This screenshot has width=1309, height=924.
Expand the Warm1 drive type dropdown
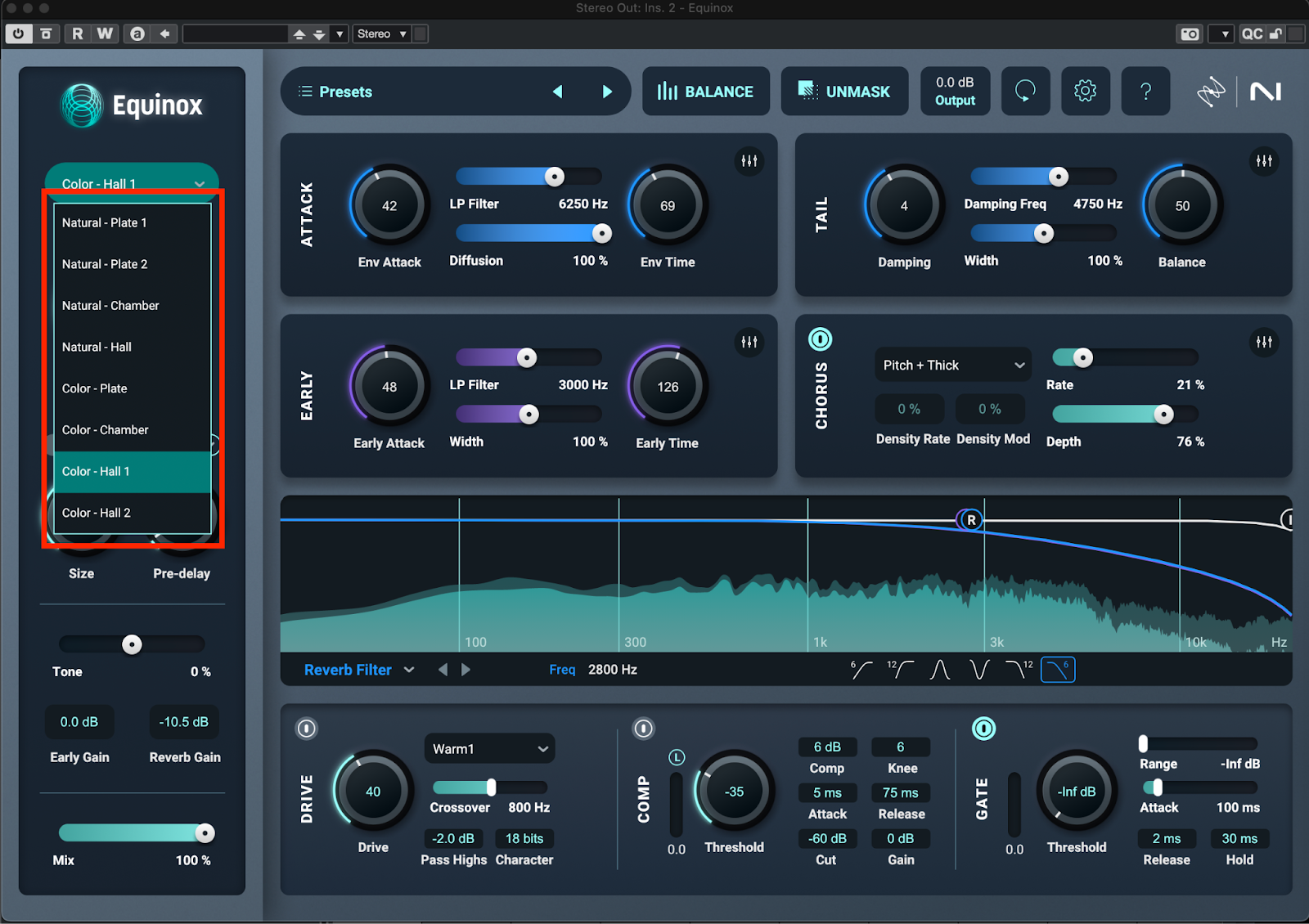pyautogui.click(x=489, y=748)
